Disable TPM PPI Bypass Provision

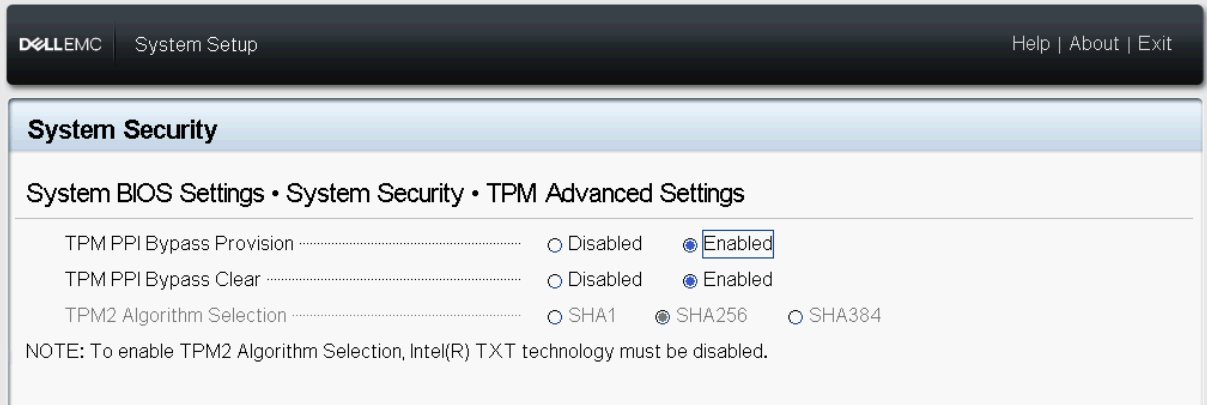(x=555, y=244)
